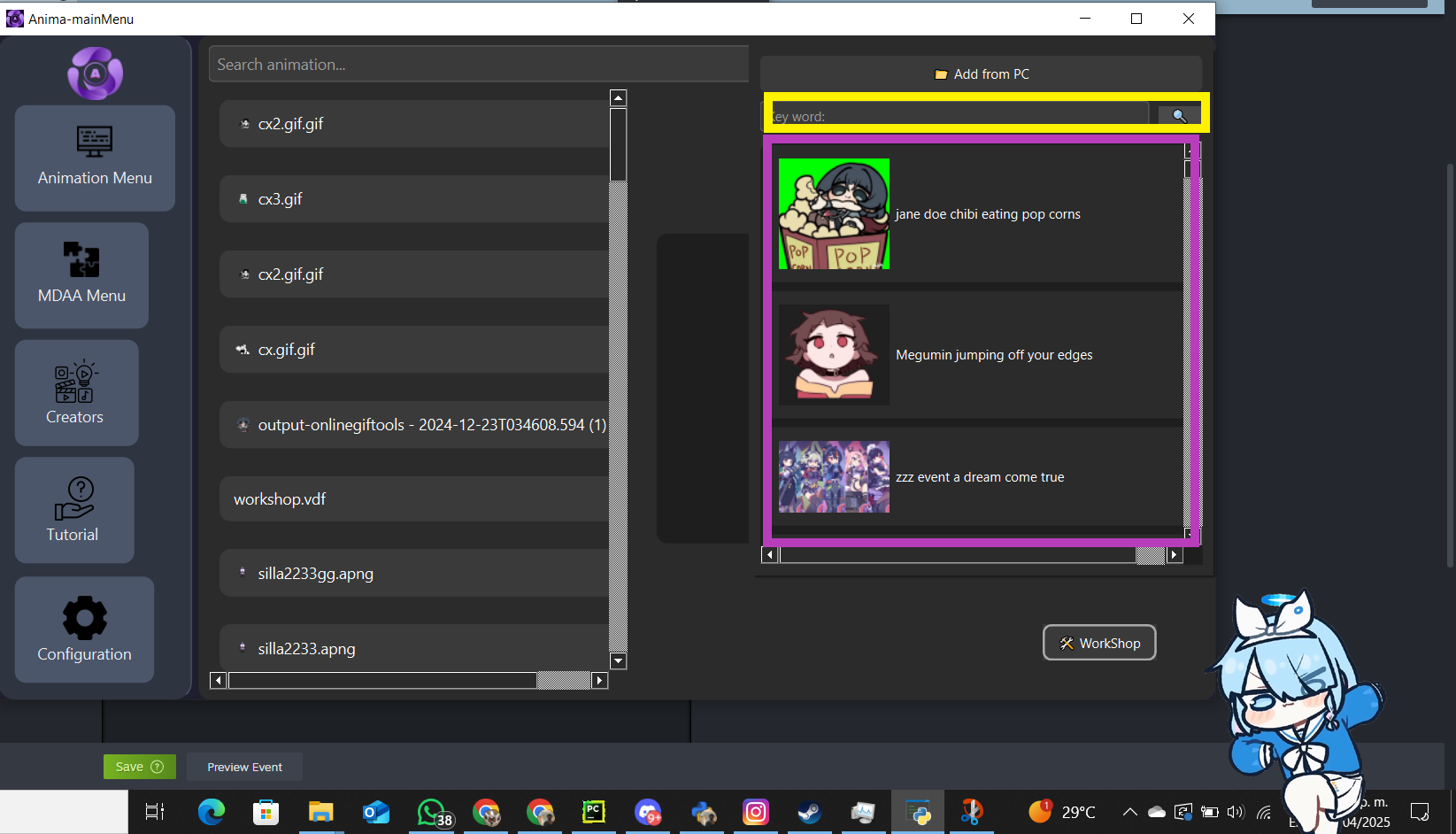Open the Configuration gear icon

click(84, 617)
